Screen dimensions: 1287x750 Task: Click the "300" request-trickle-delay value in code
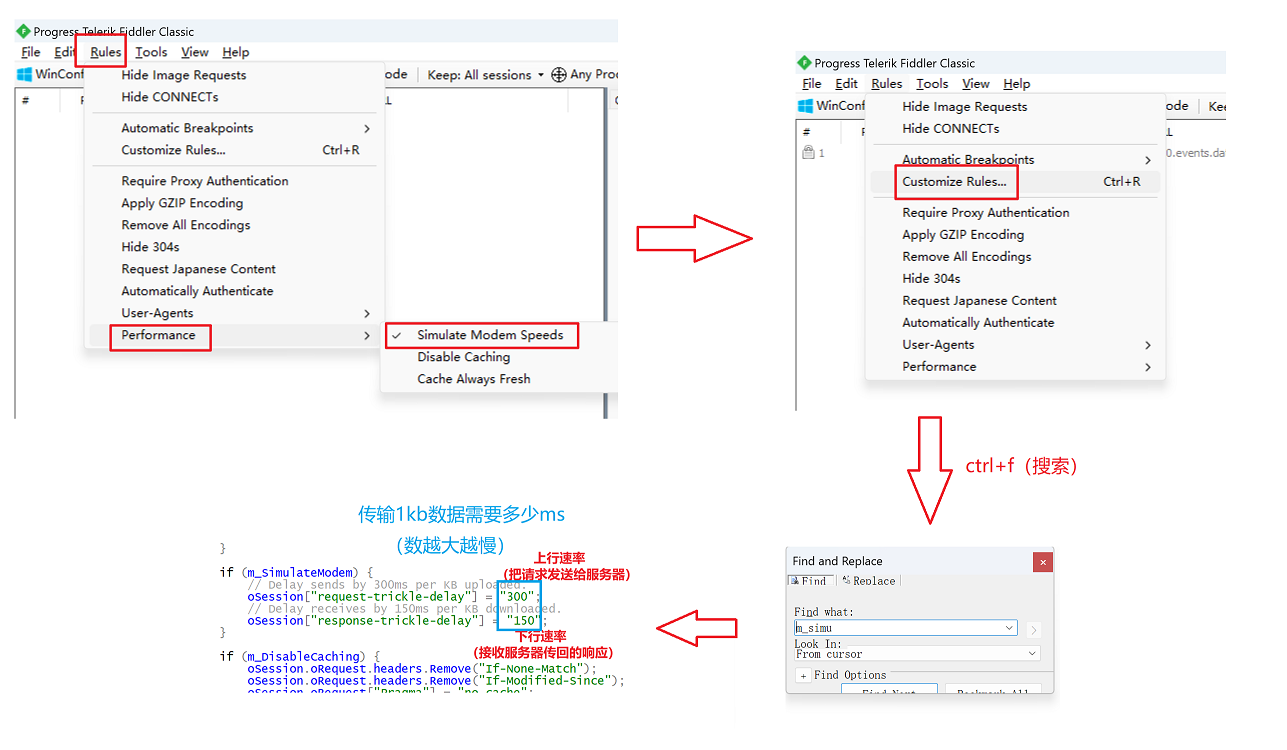(x=519, y=596)
